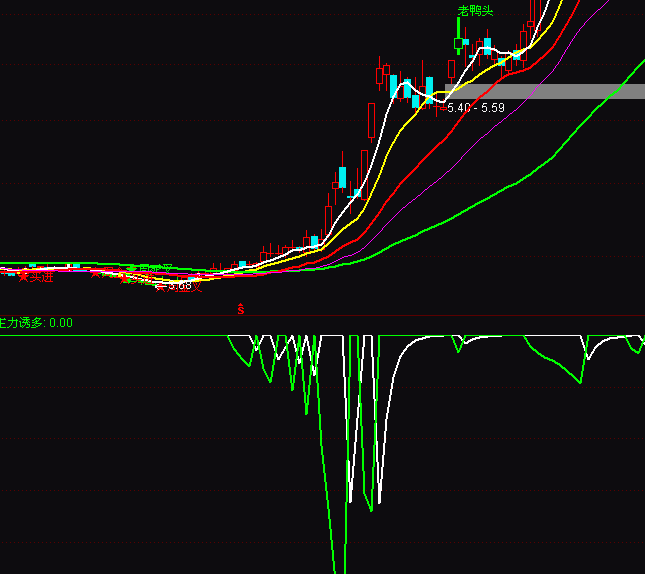The image size is (645, 574).
Task: Click the 买进 buy signal text
Action: tap(40, 277)
